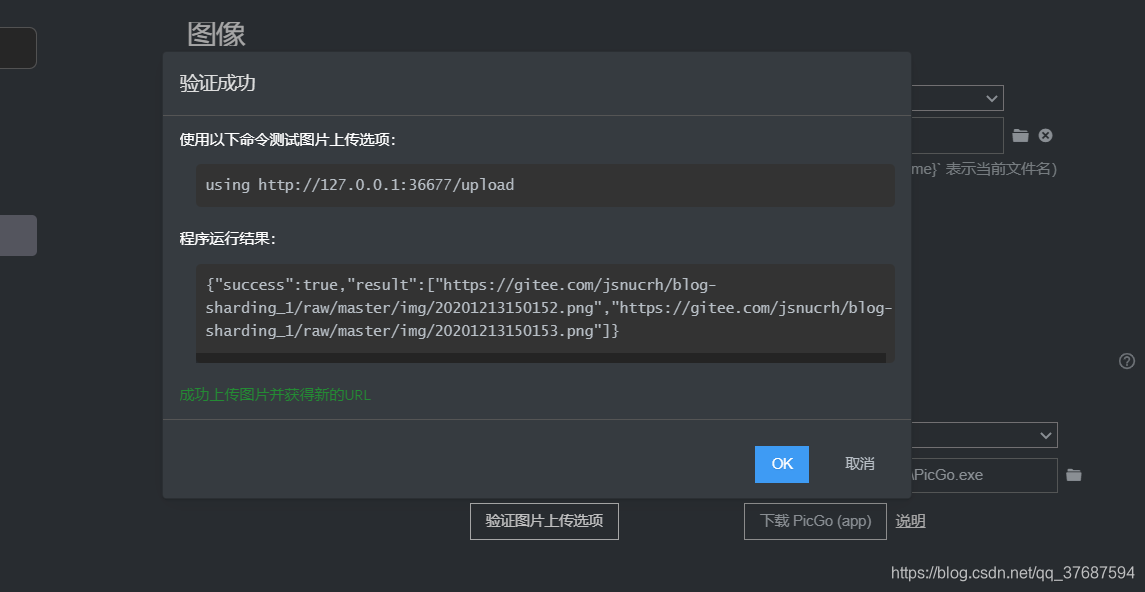This screenshot has height=592, width=1145.
Task: Open the 说明 link
Action: pyautogui.click(x=911, y=521)
